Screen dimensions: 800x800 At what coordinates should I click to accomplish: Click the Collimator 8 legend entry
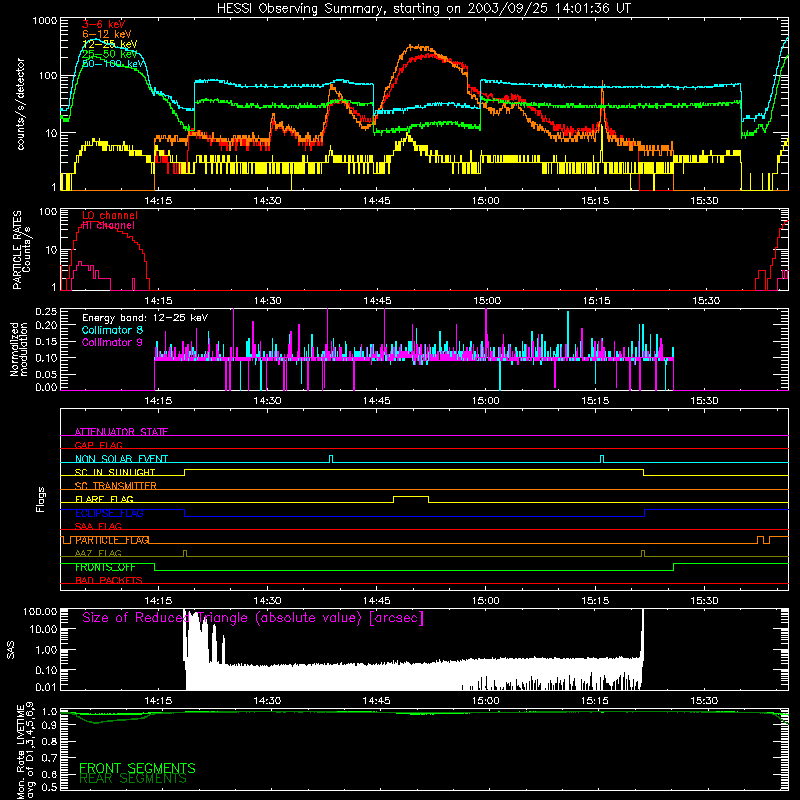[x=112, y=330]
